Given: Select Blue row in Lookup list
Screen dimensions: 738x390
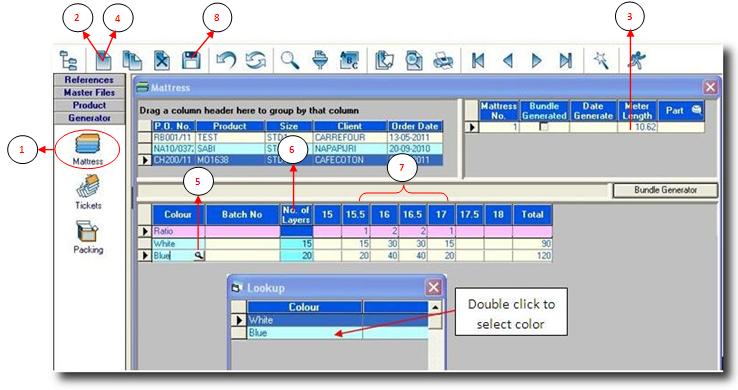Looking at the screenshot, I should point(329,333).
